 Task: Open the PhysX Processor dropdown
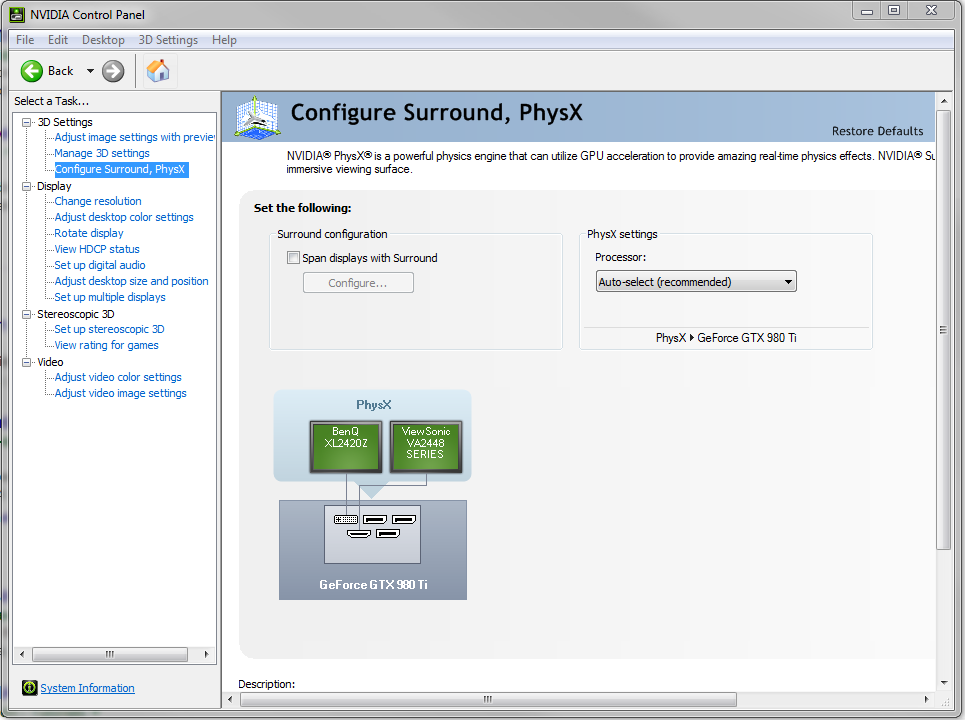[x=696, y=282]
